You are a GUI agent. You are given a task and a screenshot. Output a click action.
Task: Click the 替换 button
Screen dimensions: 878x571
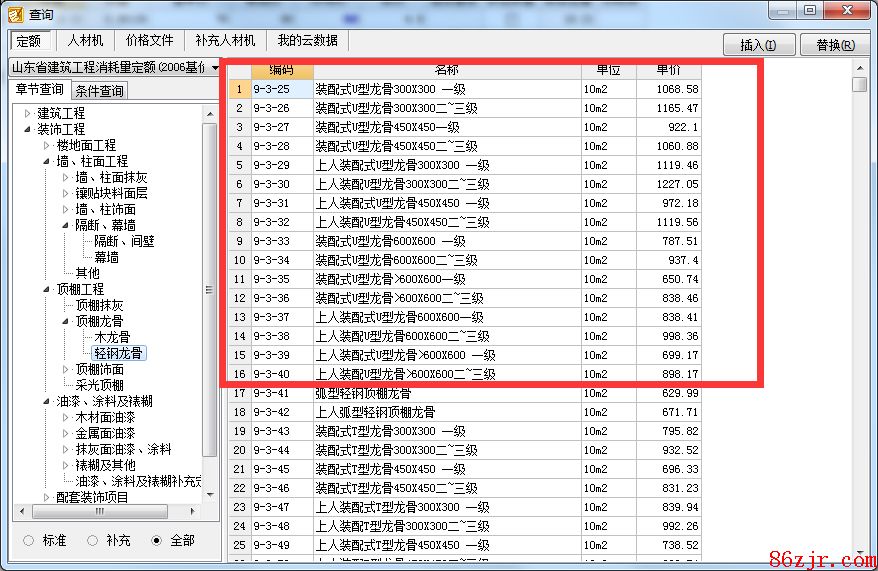pyautogui.click(x=835, y=45)
